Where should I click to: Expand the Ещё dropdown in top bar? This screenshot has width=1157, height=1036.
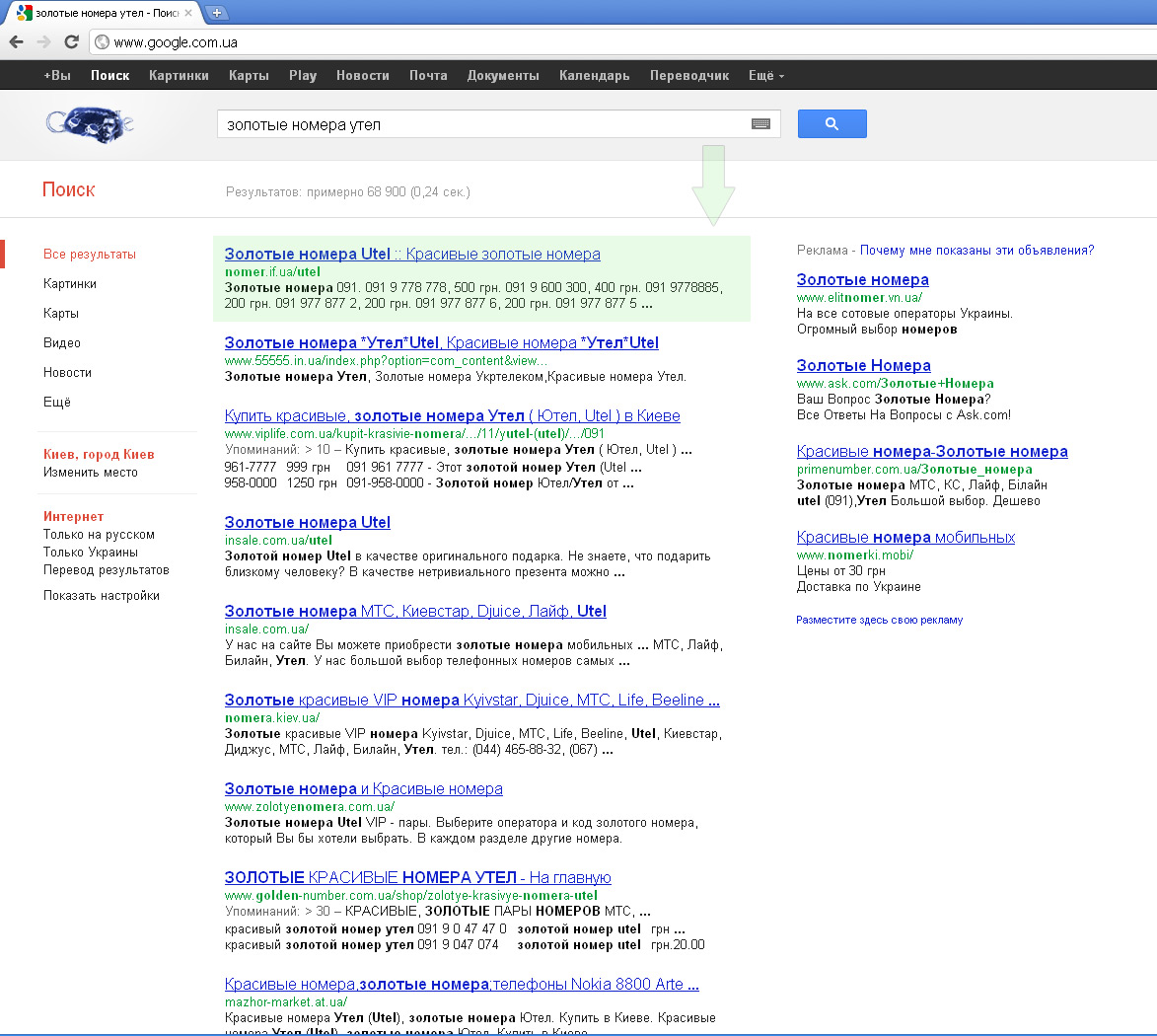766,75
